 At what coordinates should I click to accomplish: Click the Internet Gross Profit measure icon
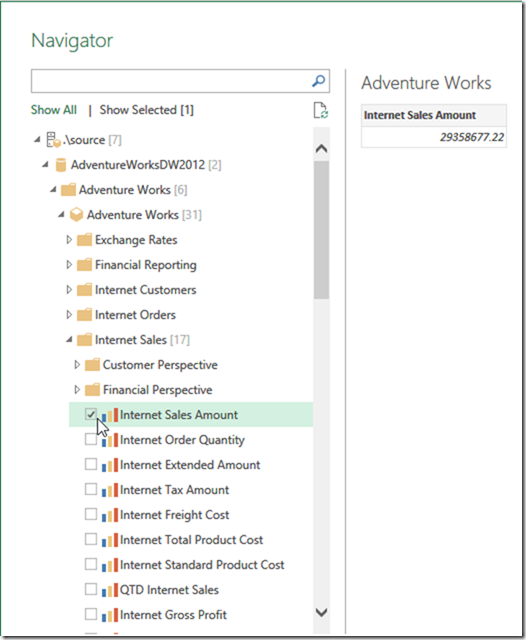(110, 615)
